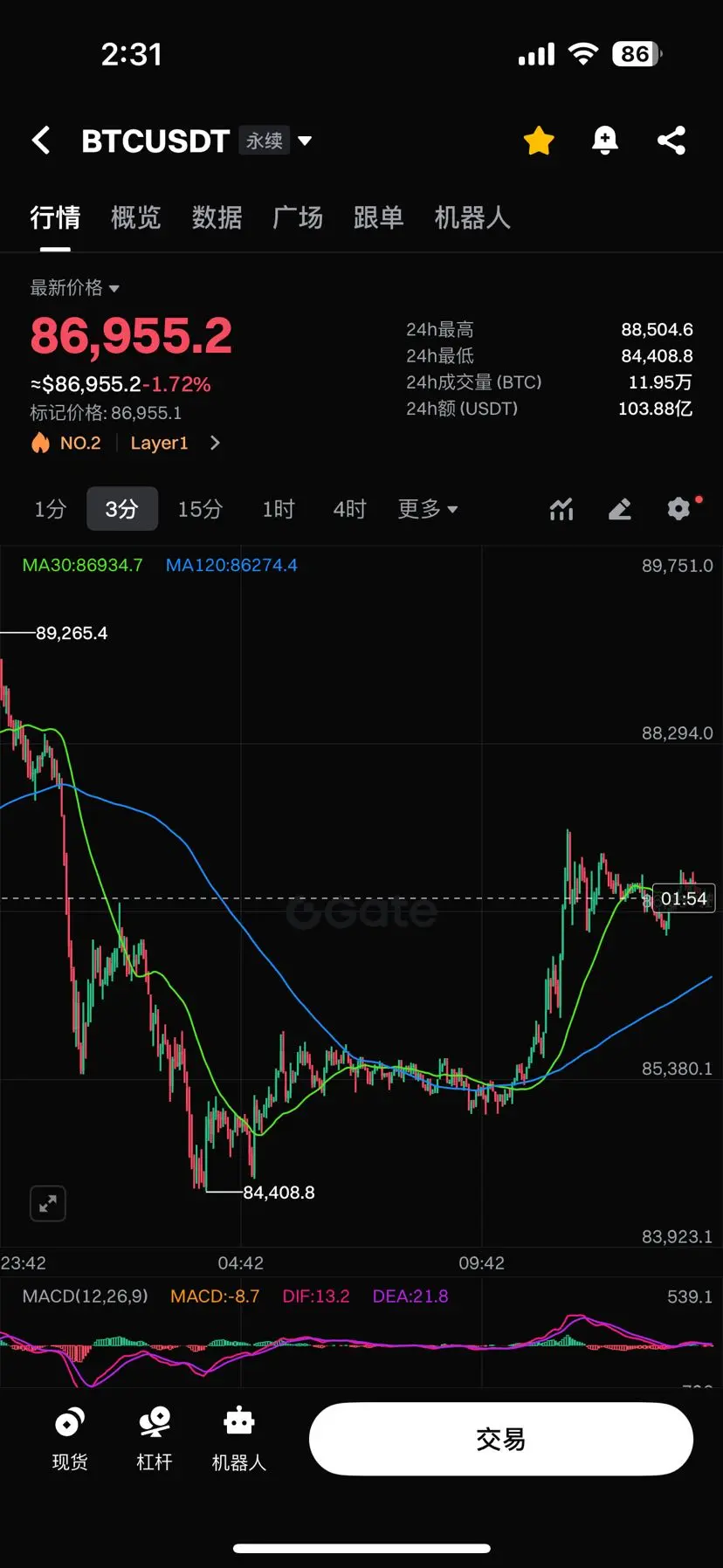Switch to the 广场 tab

(298, 217)
